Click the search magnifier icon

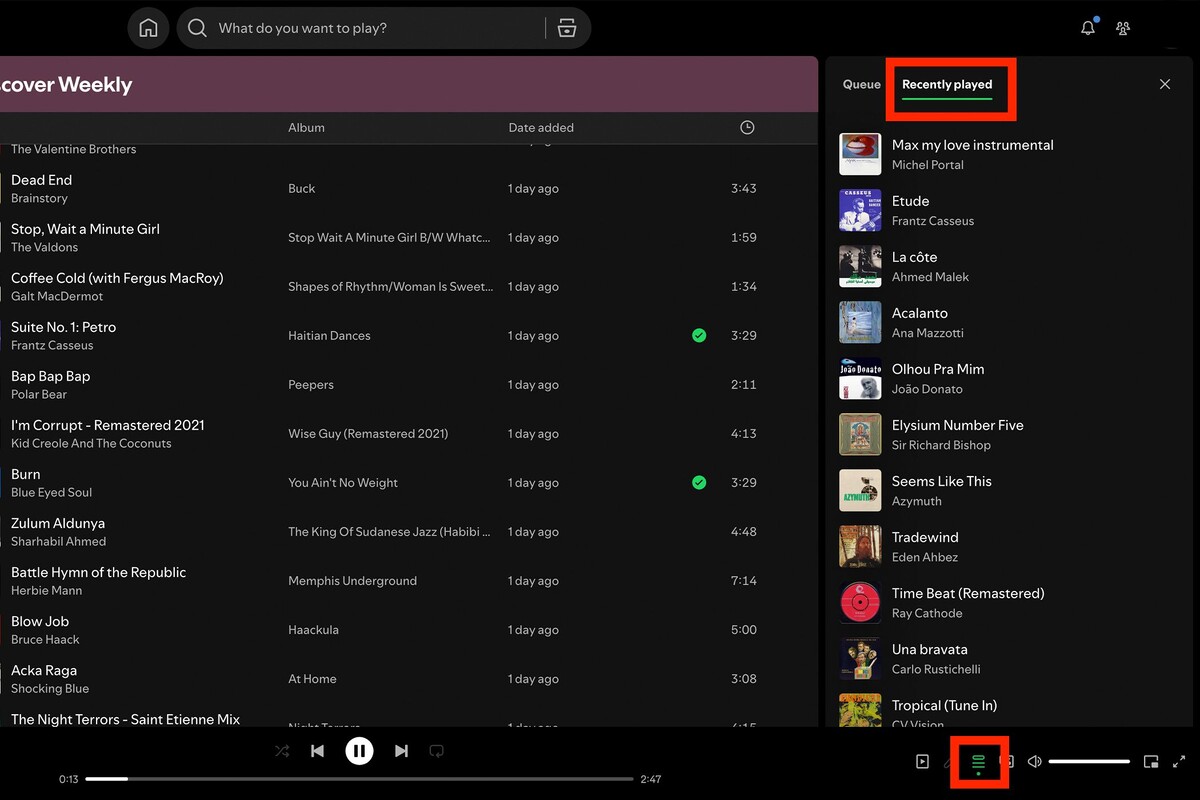click(x=197, y=28)
